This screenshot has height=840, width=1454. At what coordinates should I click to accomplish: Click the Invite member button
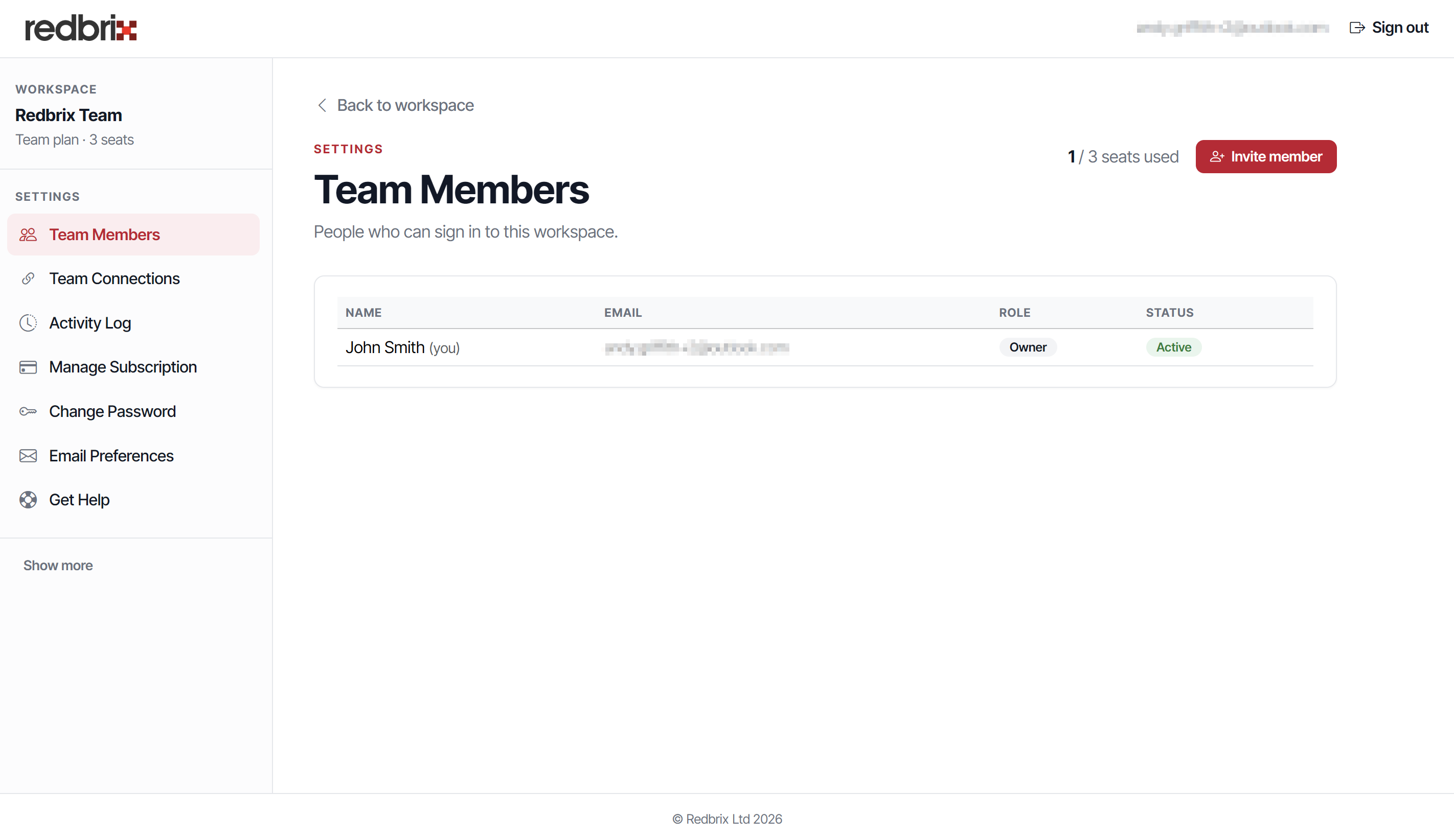(1266, 156)
